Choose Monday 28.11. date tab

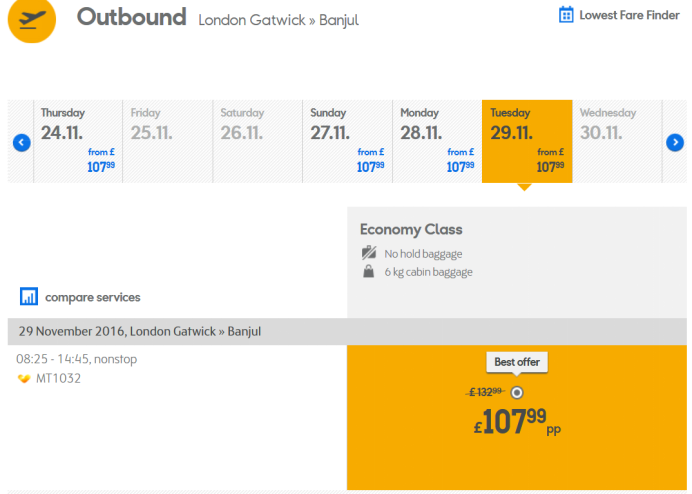[x=437, y=141]
